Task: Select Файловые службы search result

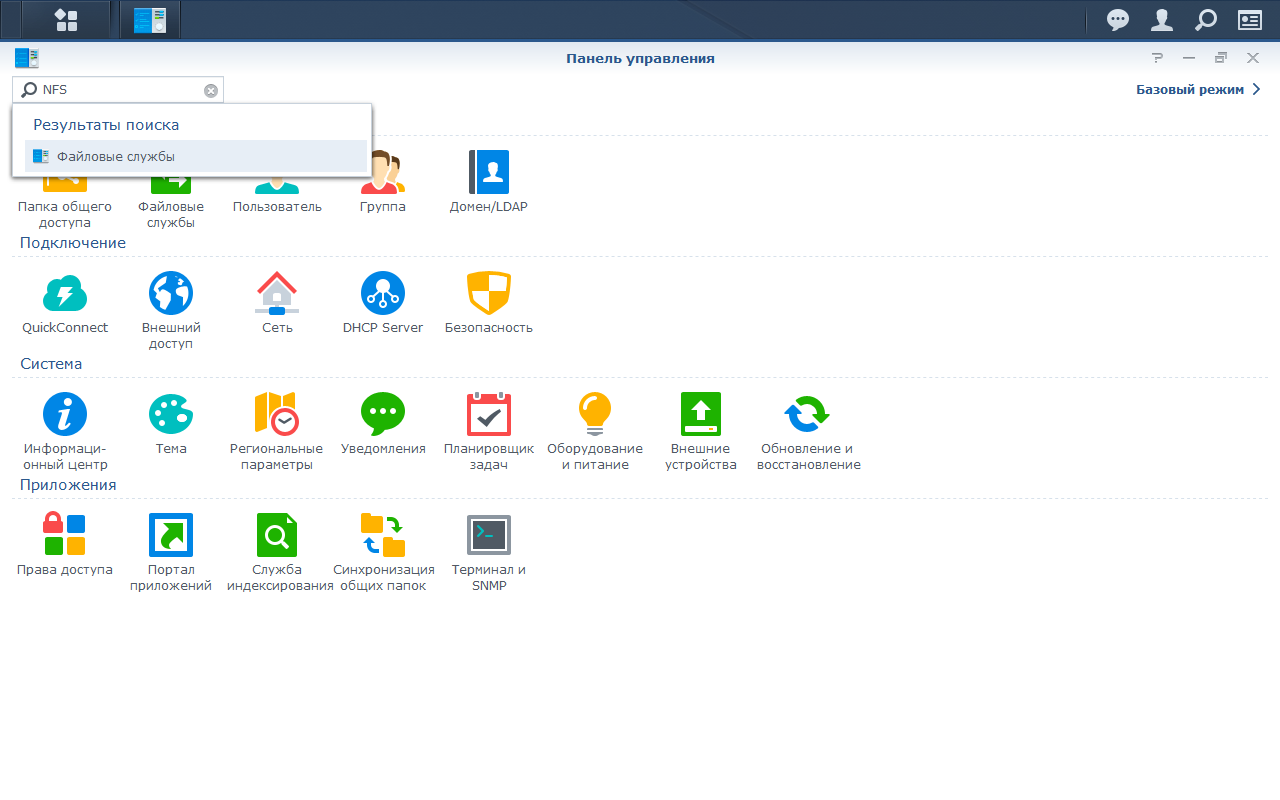Action: tap(196, 156)
